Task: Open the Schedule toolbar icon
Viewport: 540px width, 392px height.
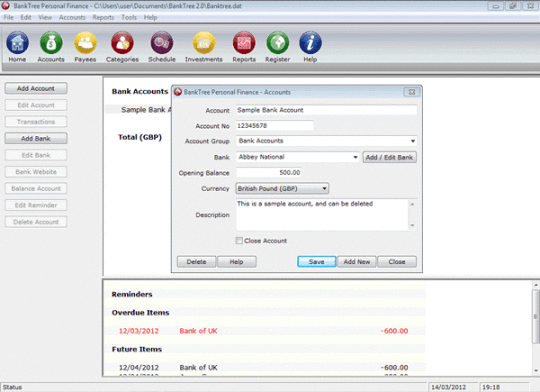Action: point(162,43)
